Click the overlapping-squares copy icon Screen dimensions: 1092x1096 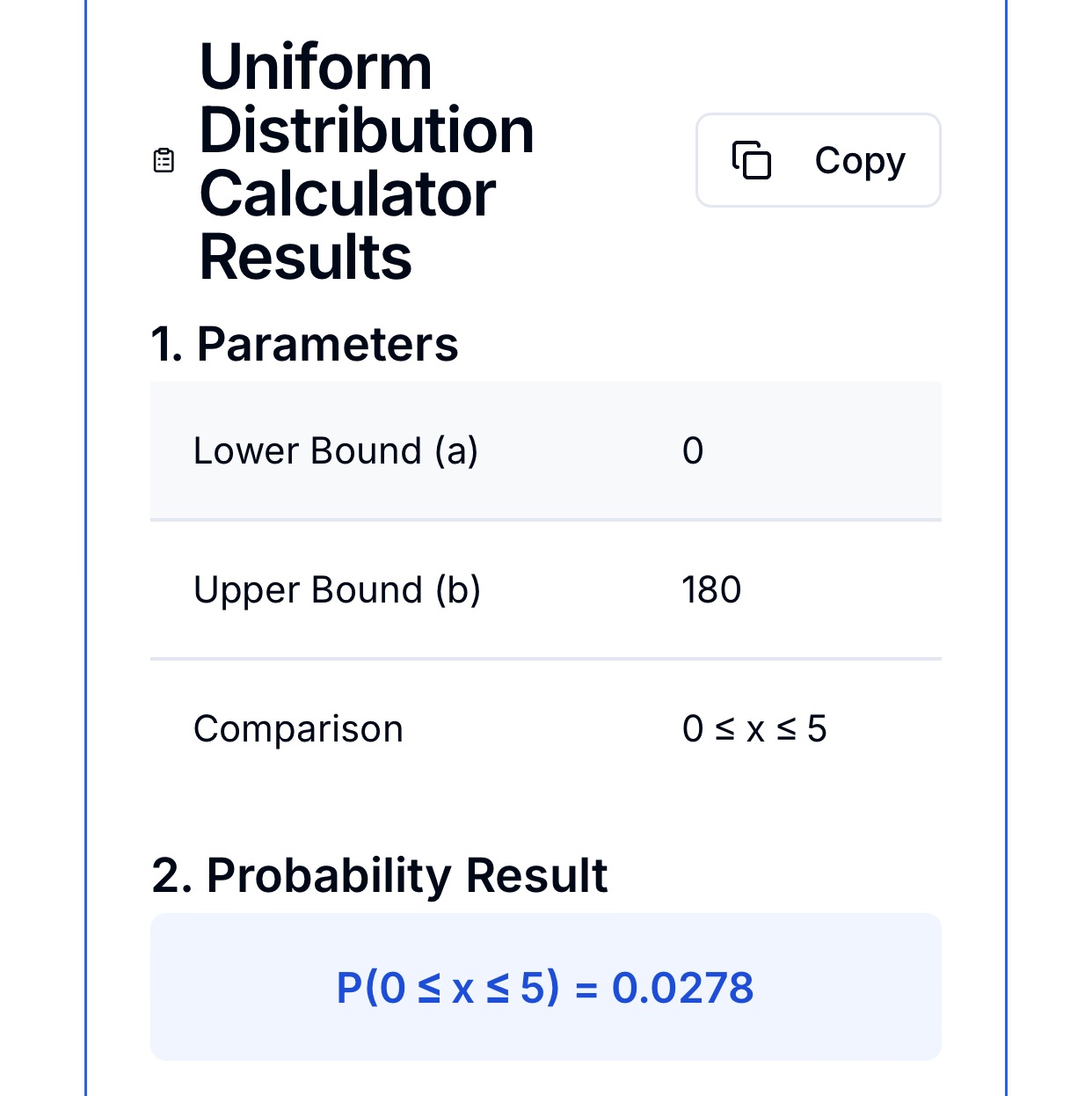[x=752, y=160]
